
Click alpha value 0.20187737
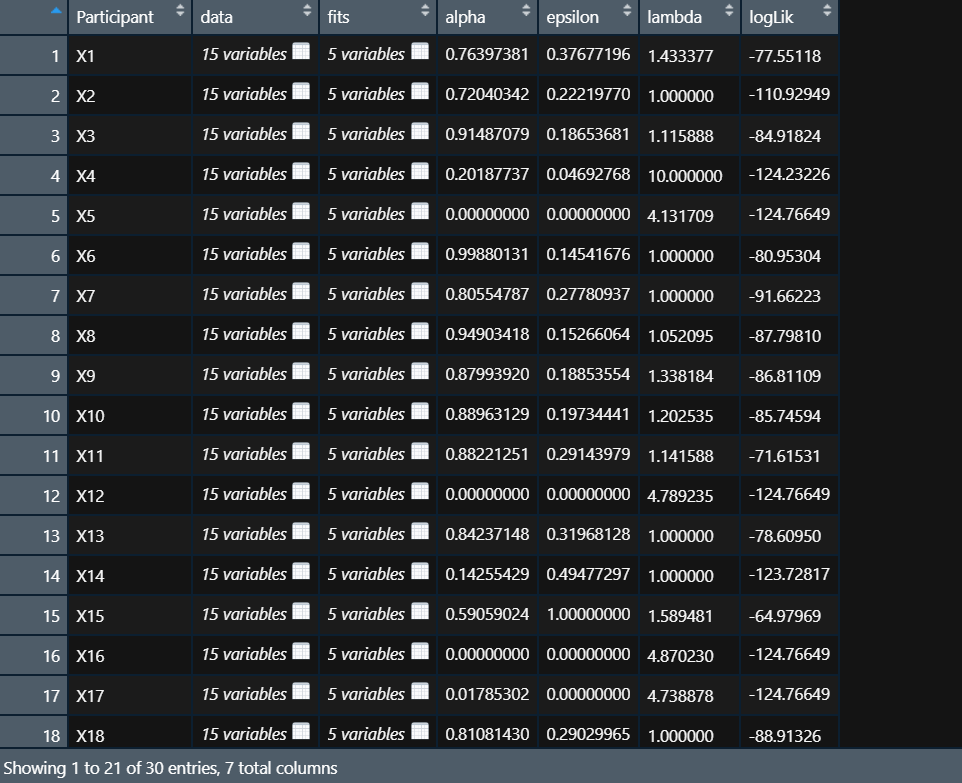(x=487, y=174)
